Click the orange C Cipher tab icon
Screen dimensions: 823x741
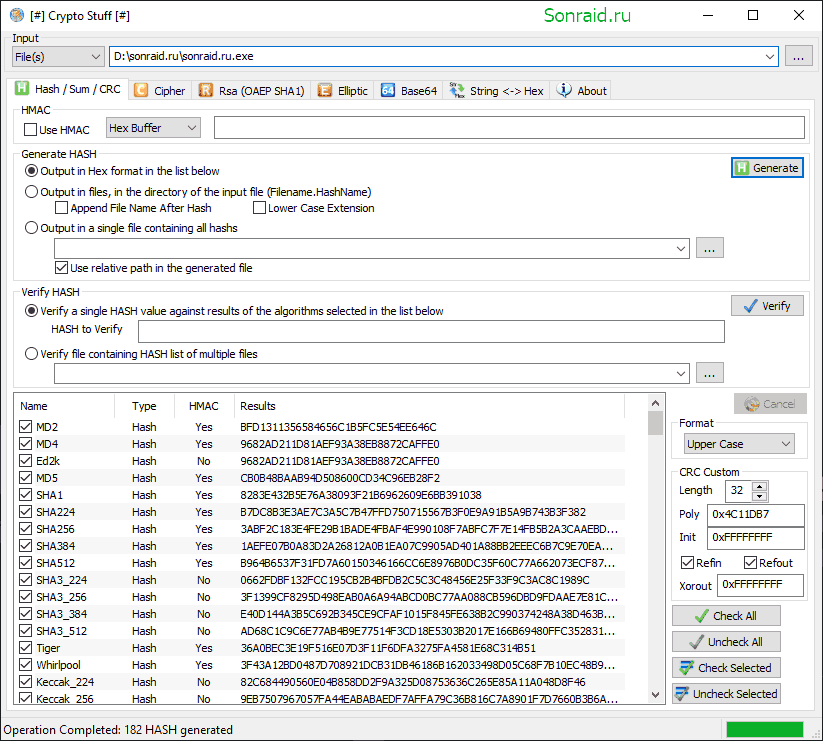(141, 90)
